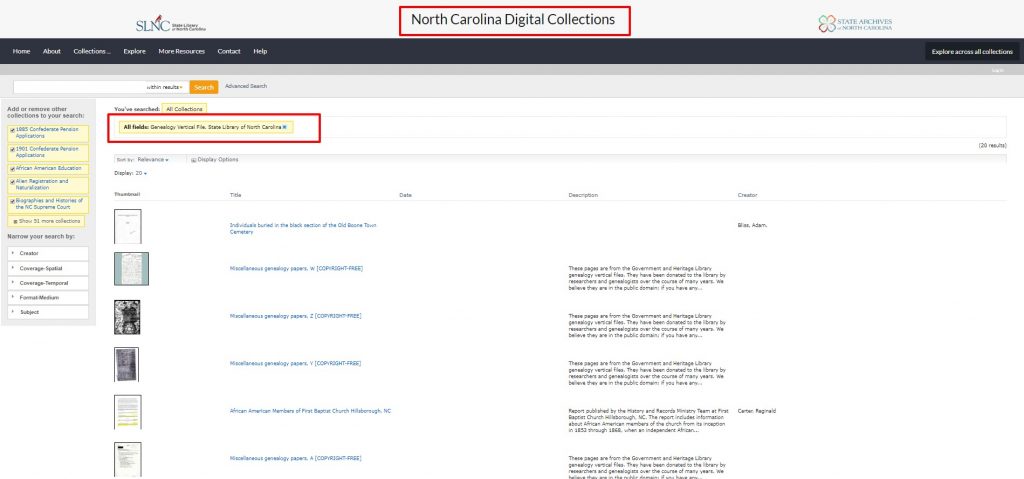Toggle 1885 Confederate Pension Applications checkbox
1024x479 pixels.
coord(12,130)
